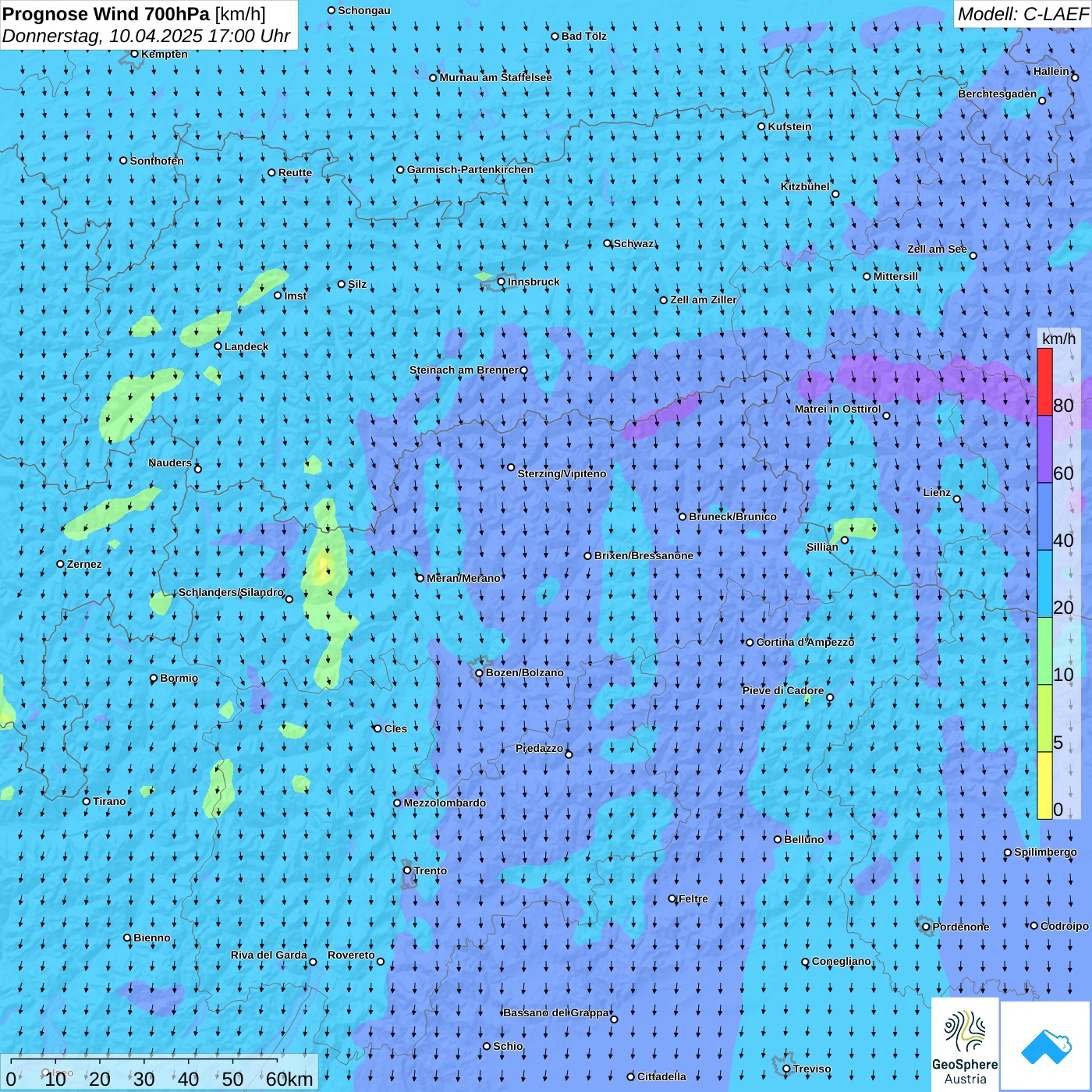Click the Bormio city marker dot
This screenshot has height=1092, width=1092.
(154, 679)
